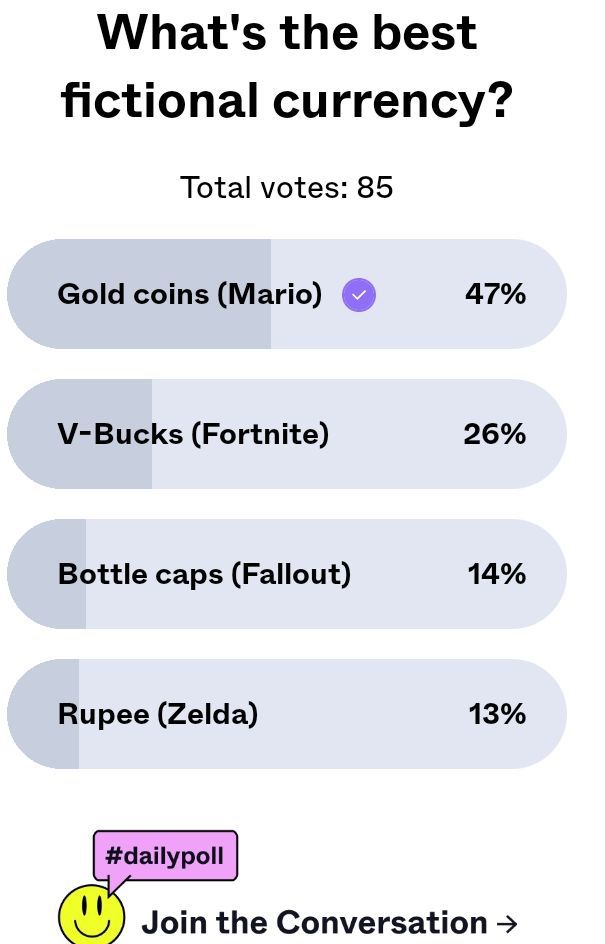The width and height of the screenshot is (605, 944).
Task: Click the purple checkmark on Gold coins
Action: [x=359, y=295]
